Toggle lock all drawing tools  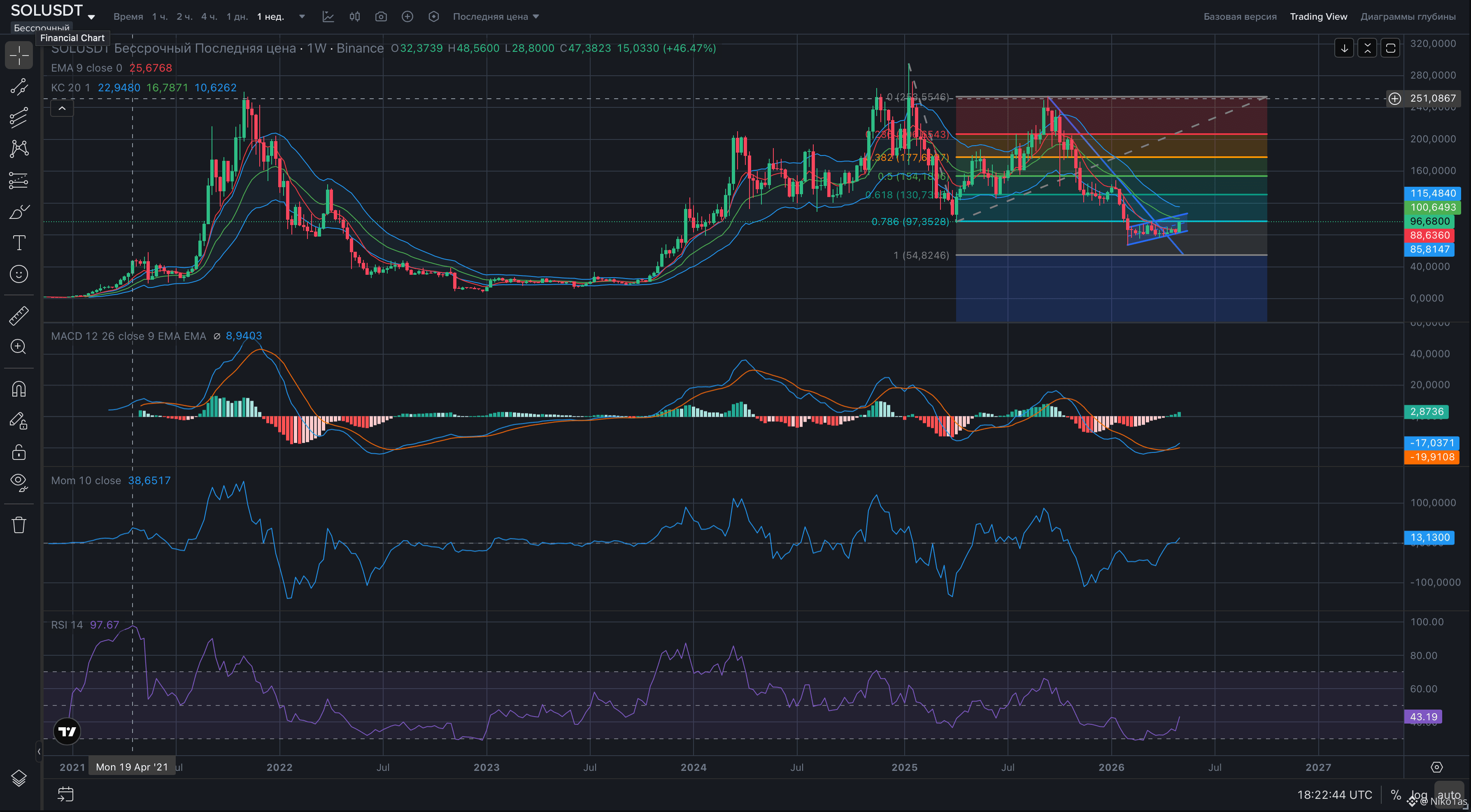coord(19,452)
